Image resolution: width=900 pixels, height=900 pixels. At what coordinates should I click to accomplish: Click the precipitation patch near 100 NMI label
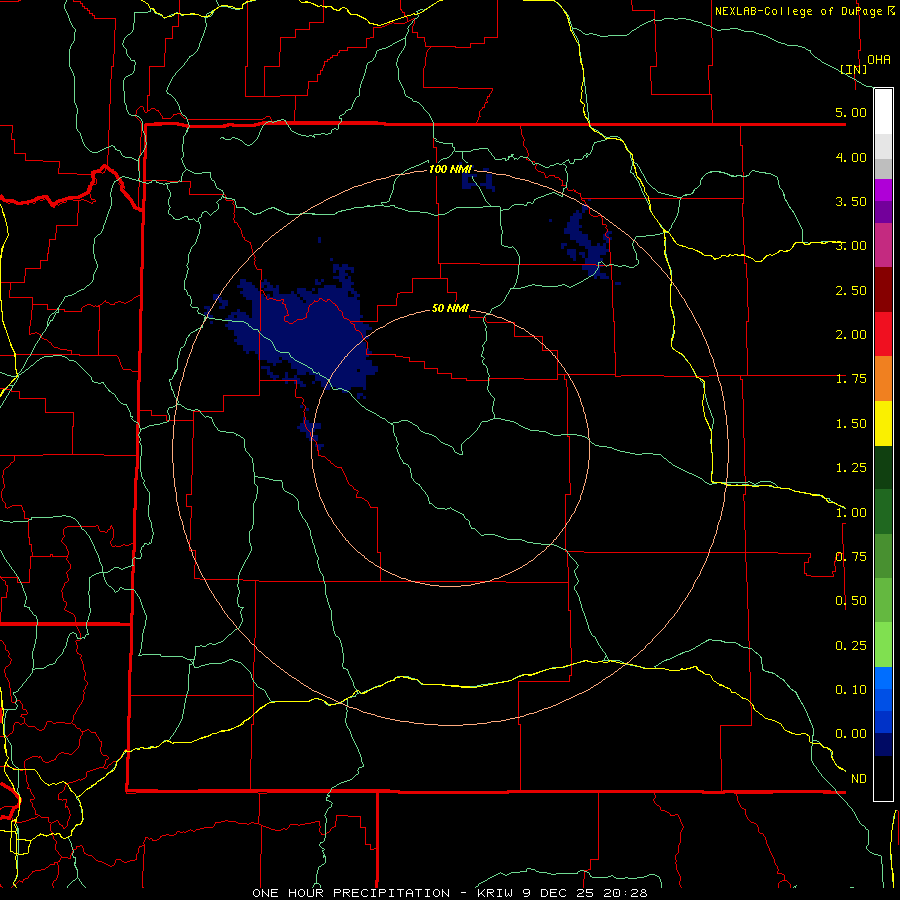click(478, 180)
